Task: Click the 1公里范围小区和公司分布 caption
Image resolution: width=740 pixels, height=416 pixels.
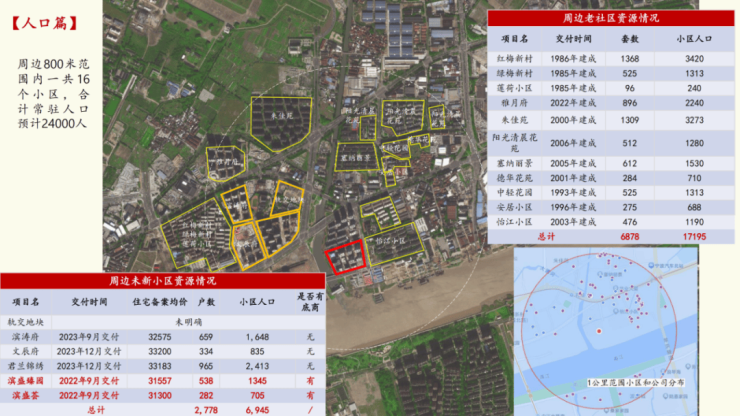Action: point(636,383)
